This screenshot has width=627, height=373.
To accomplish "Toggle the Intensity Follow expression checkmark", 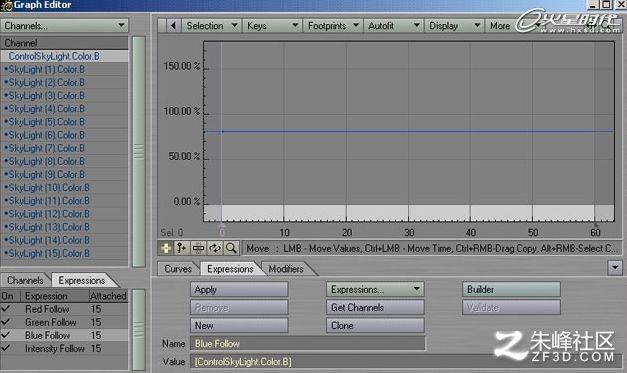I will click(6, 348).
